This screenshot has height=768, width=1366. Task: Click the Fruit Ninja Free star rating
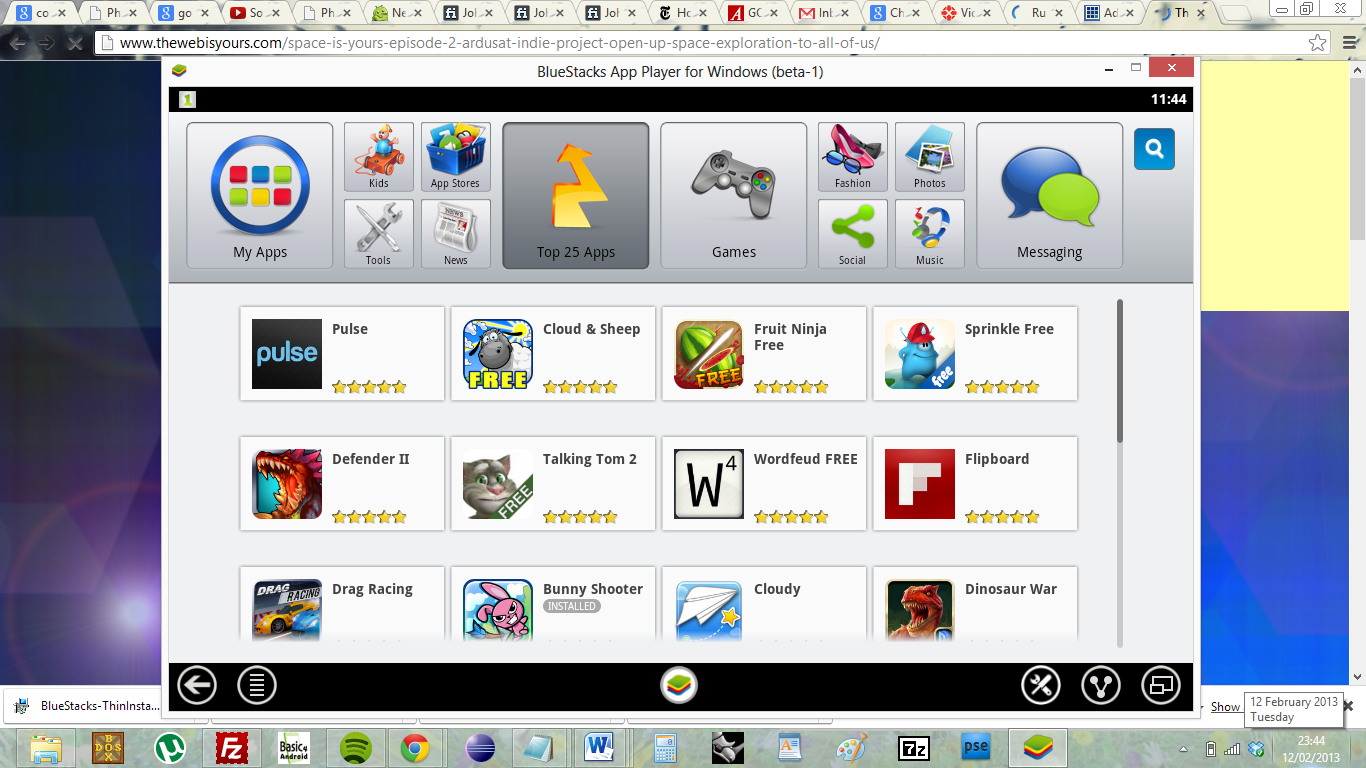(x=791, y=387)
